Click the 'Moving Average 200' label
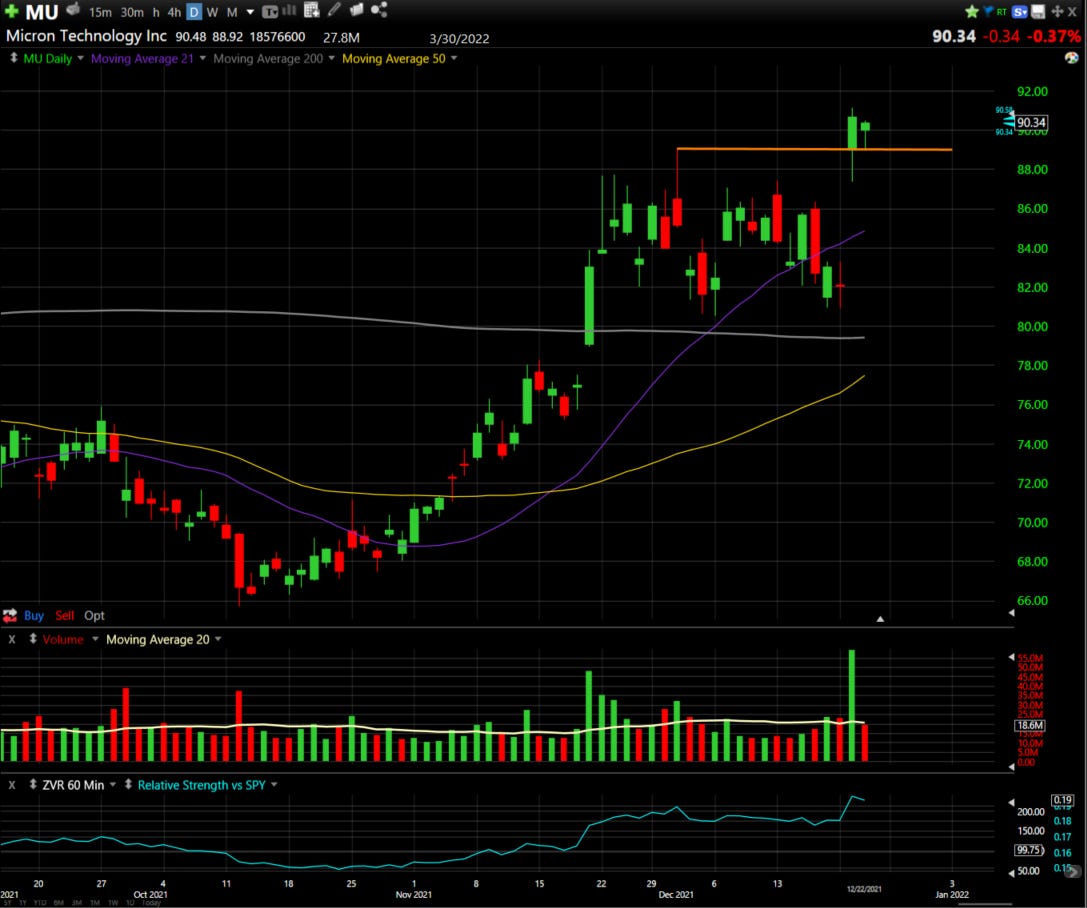The image size is (1087, 908). coord(268,59)
